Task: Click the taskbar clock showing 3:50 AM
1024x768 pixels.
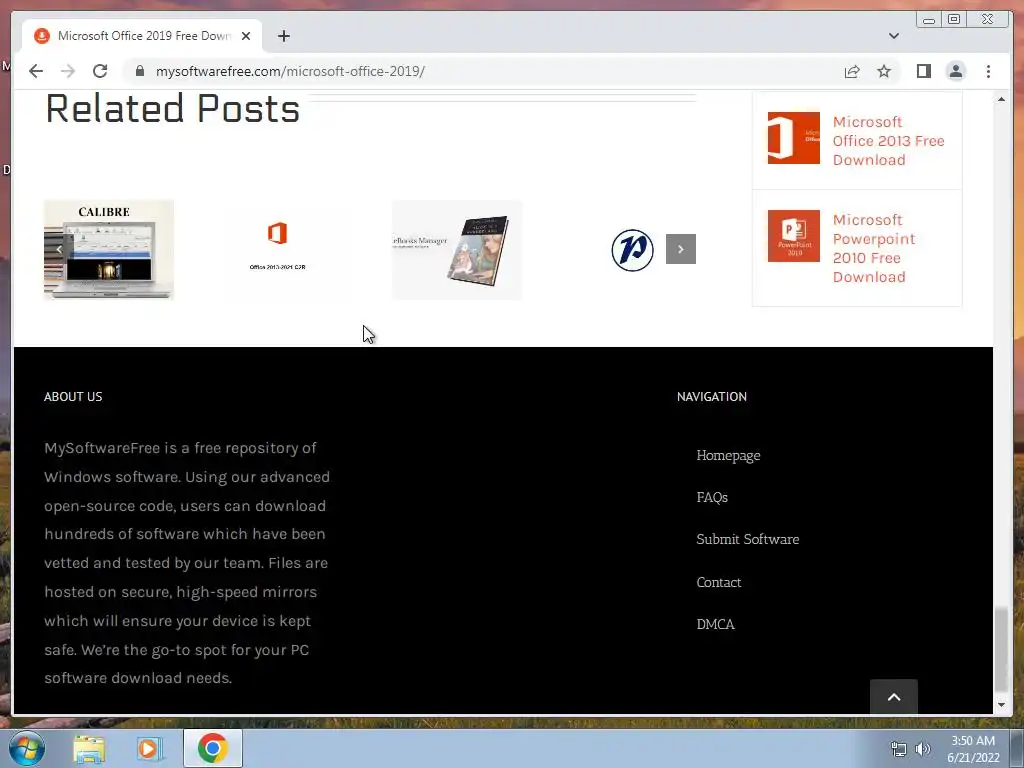Action: pos(973,749)
